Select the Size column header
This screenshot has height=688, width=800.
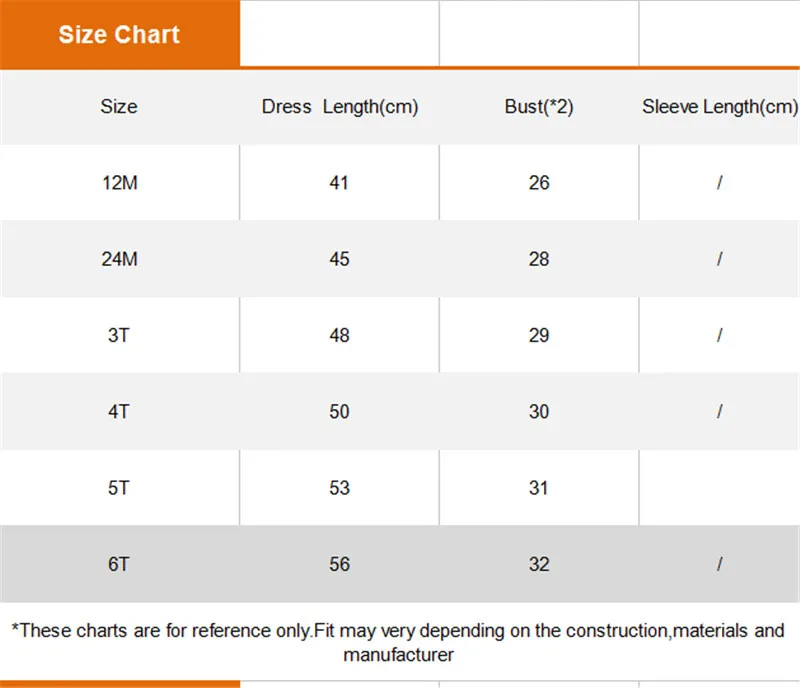coord(119,107)
